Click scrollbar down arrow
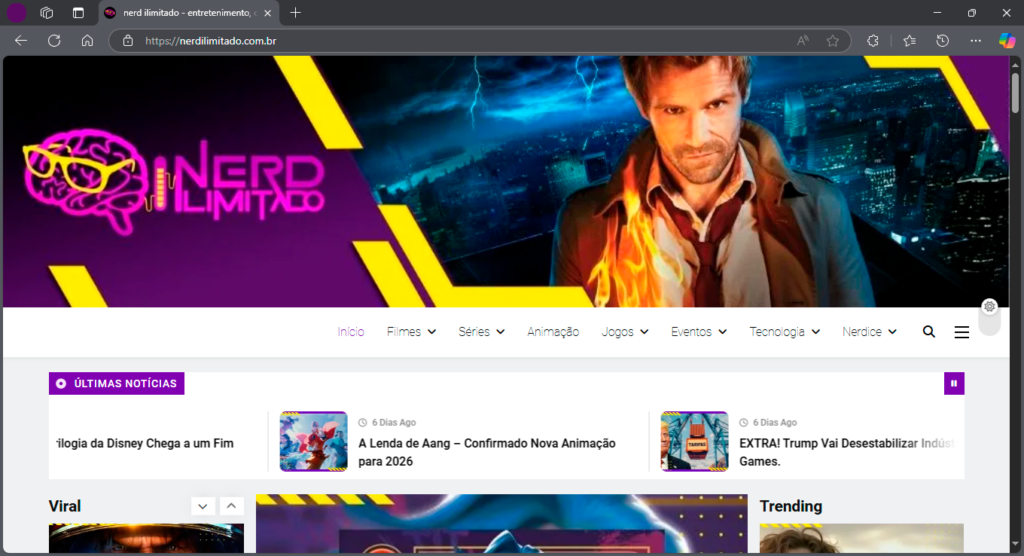1024x556 pixels. 1016,544
